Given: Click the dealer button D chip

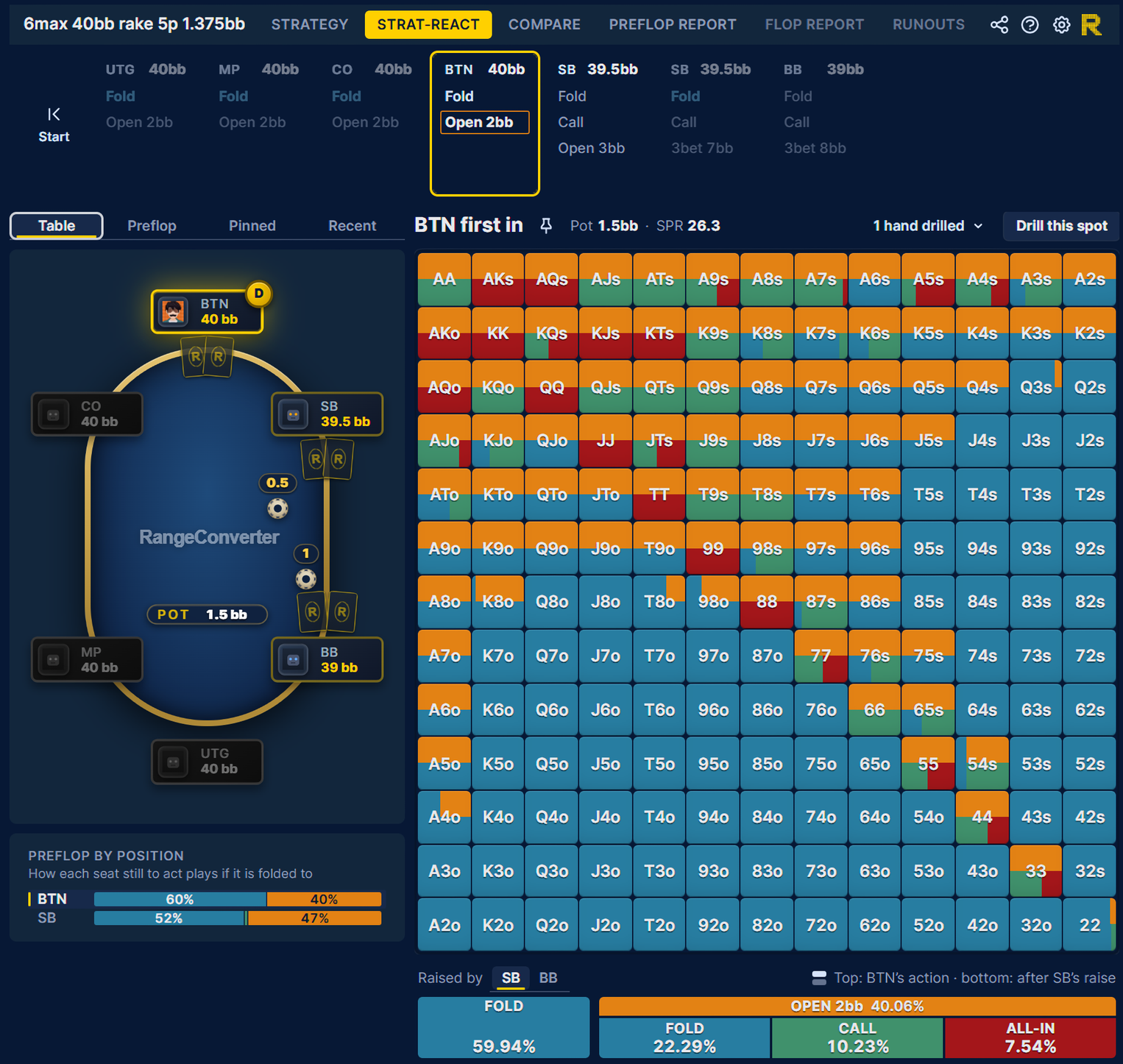Looking at the screenshot, I should [259, 294].
